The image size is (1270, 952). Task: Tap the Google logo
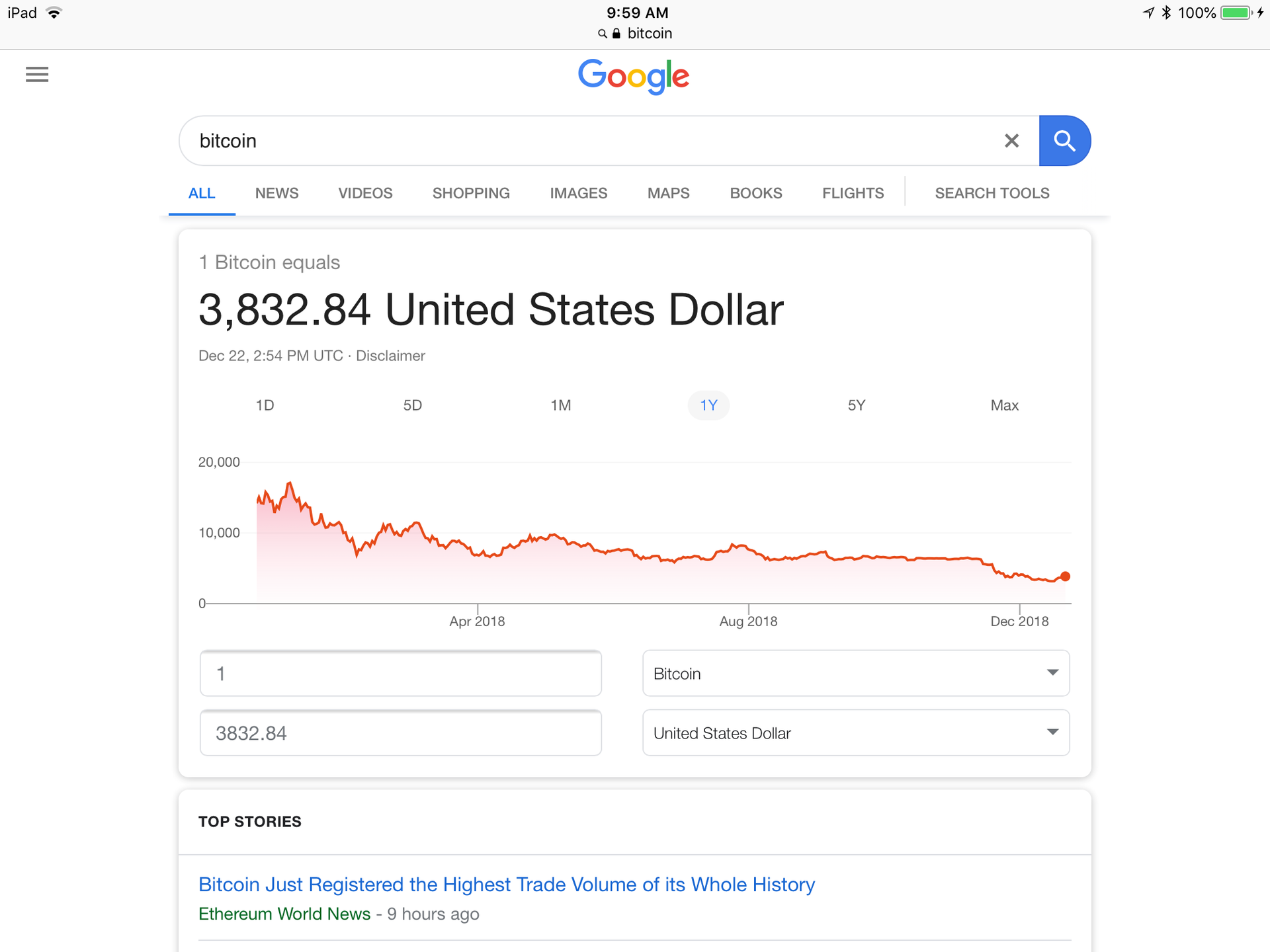click(x=634, y=76)
